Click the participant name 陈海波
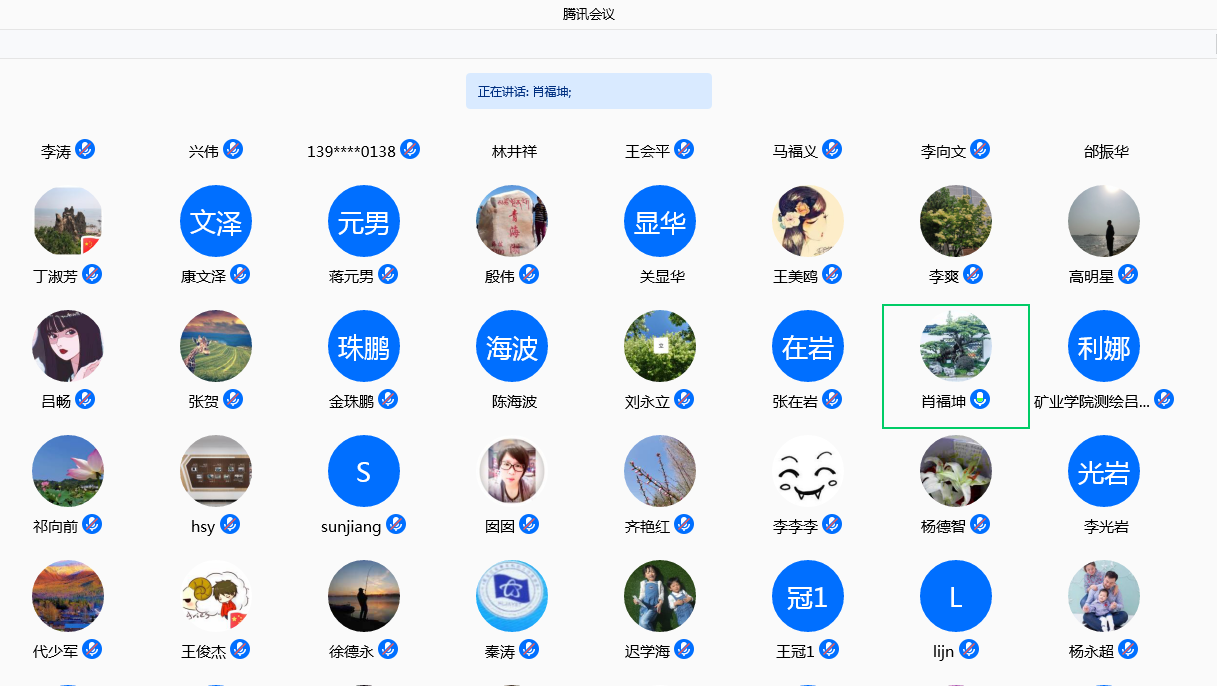The image size is (1217, 686). (514, 402)
